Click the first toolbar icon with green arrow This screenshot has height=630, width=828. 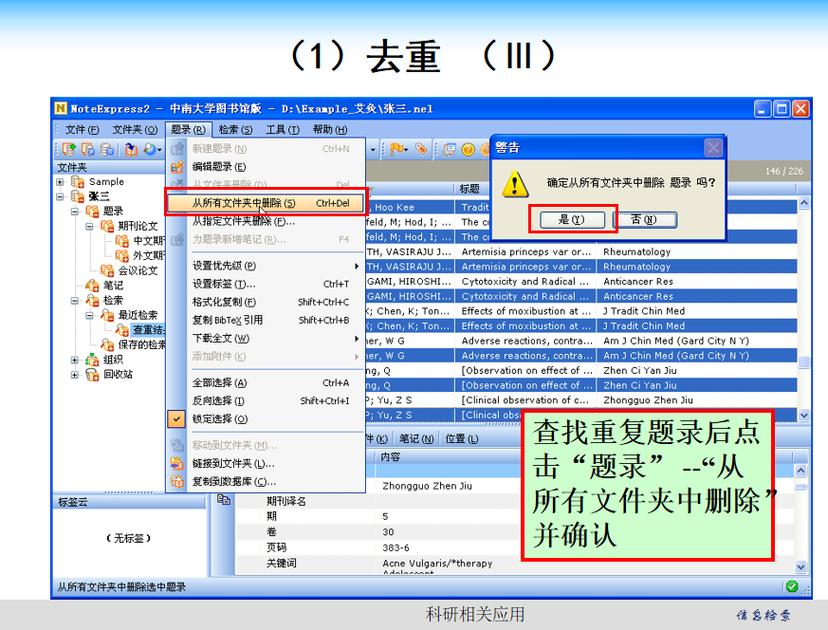pyautogui.click(x=70, y=149)
